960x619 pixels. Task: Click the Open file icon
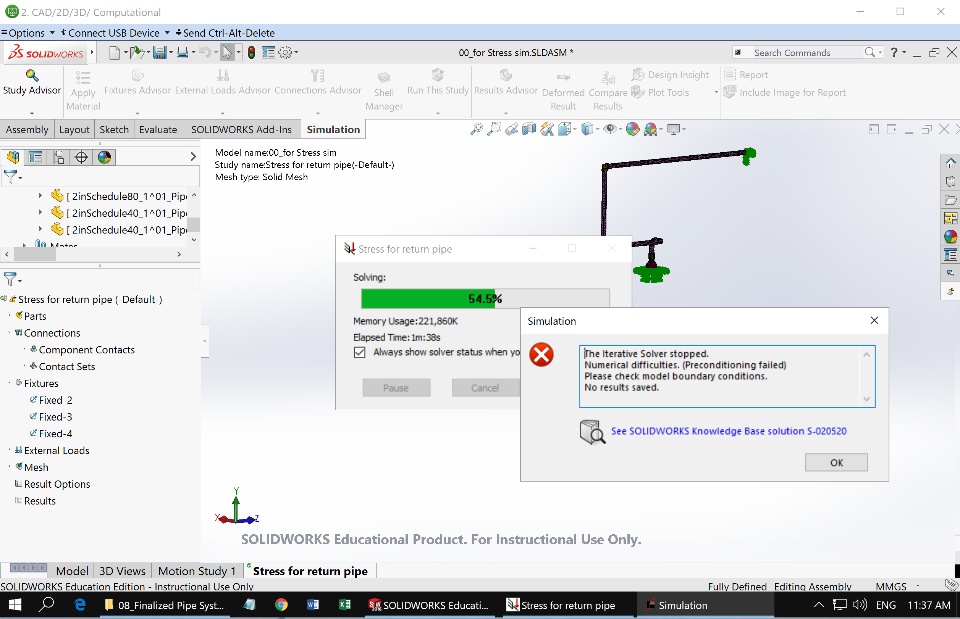[136, 53]
